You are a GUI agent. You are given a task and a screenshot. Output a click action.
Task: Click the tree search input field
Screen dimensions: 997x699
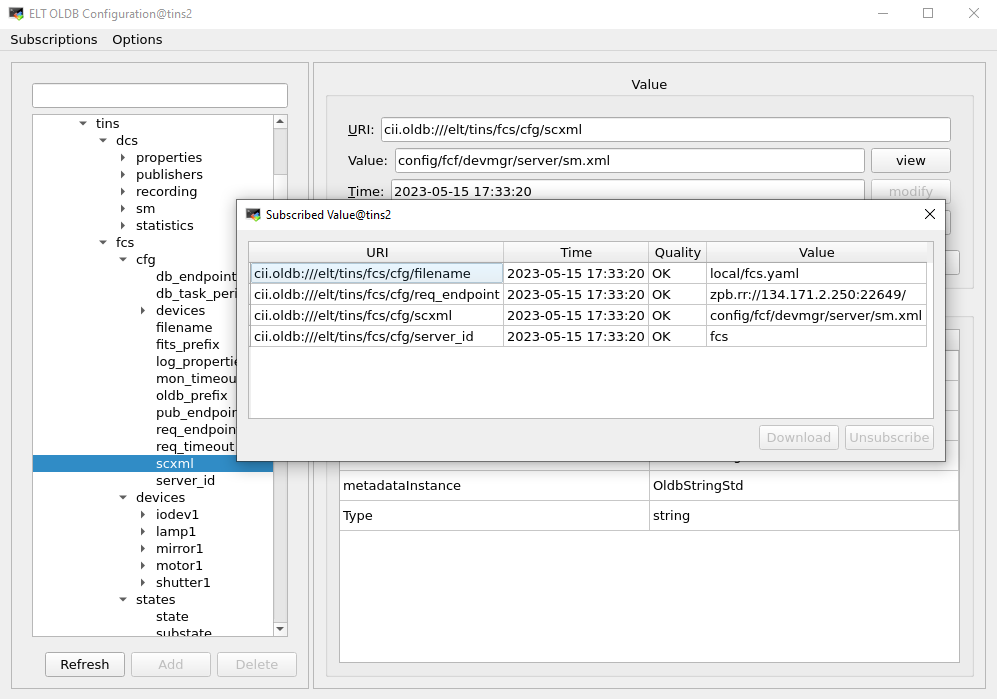(x=160, y=96)
